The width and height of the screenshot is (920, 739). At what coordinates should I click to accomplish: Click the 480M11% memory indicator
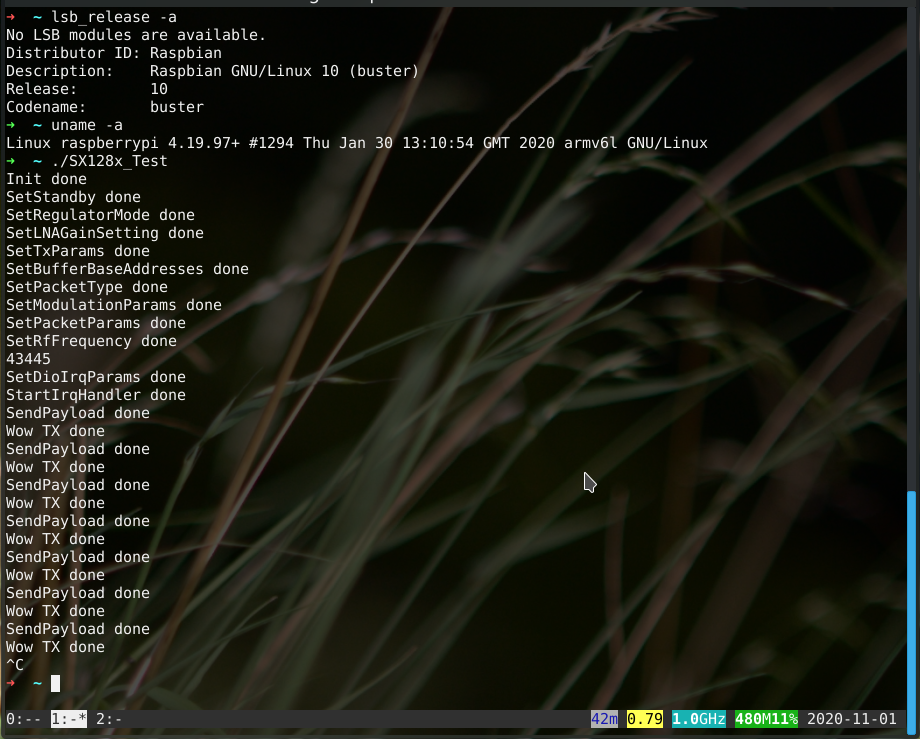pyautogui.click(x=766, y=719)
